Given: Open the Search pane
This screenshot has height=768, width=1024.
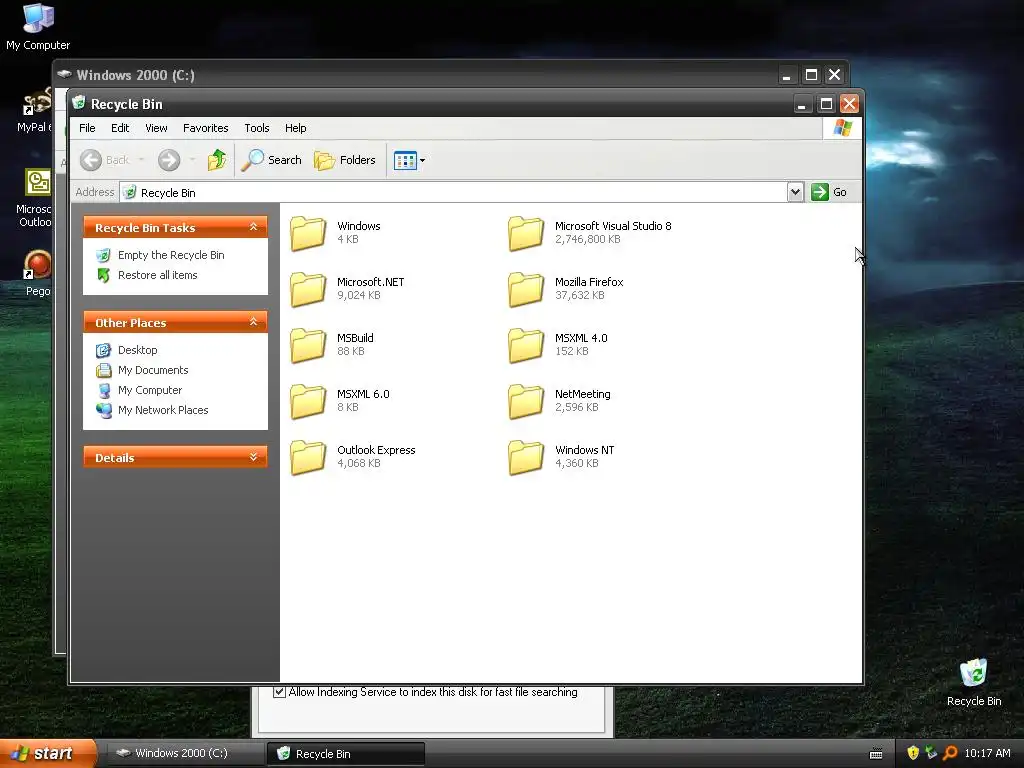Looking at the screenshot, I should click(x=272, y=160).
